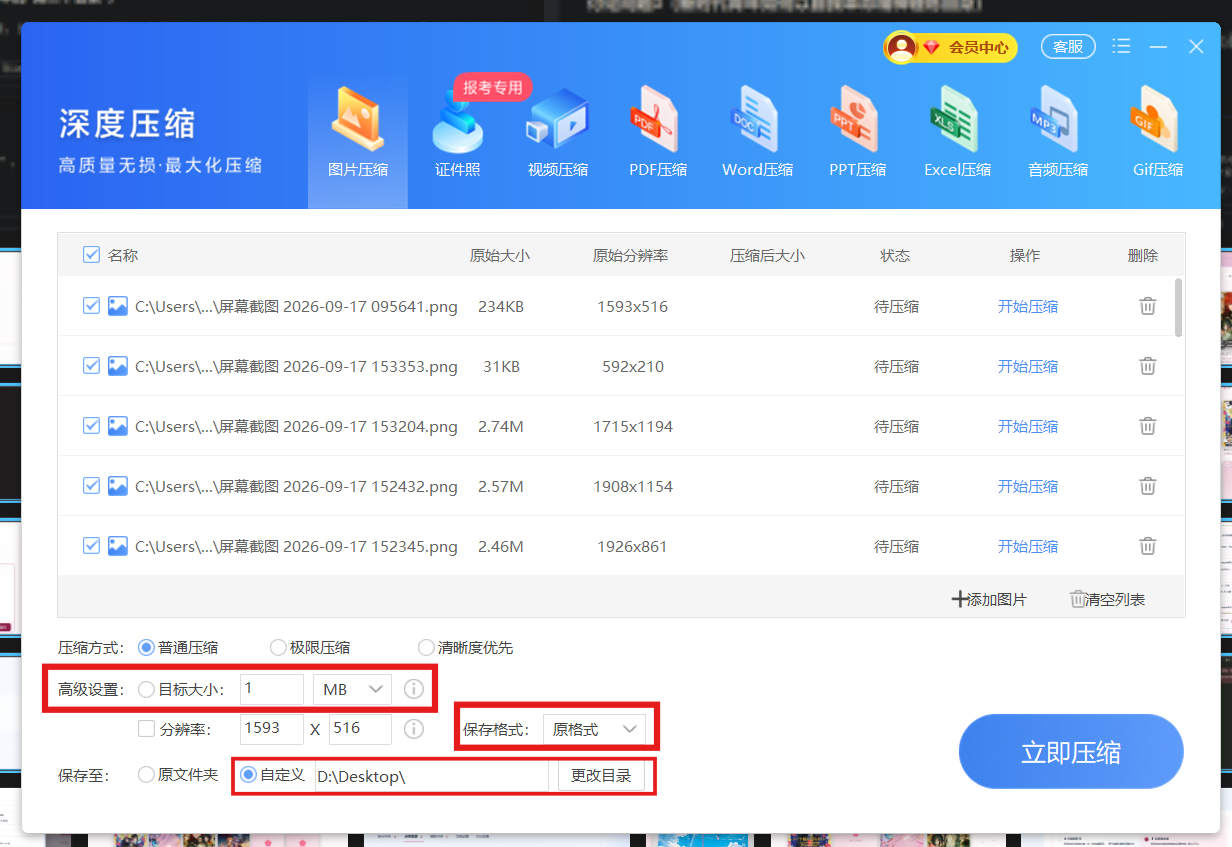This screenshot has height=847, width=1232.
Task: Click info icon beside resolution fields
Action: click(x=414, y=729)
